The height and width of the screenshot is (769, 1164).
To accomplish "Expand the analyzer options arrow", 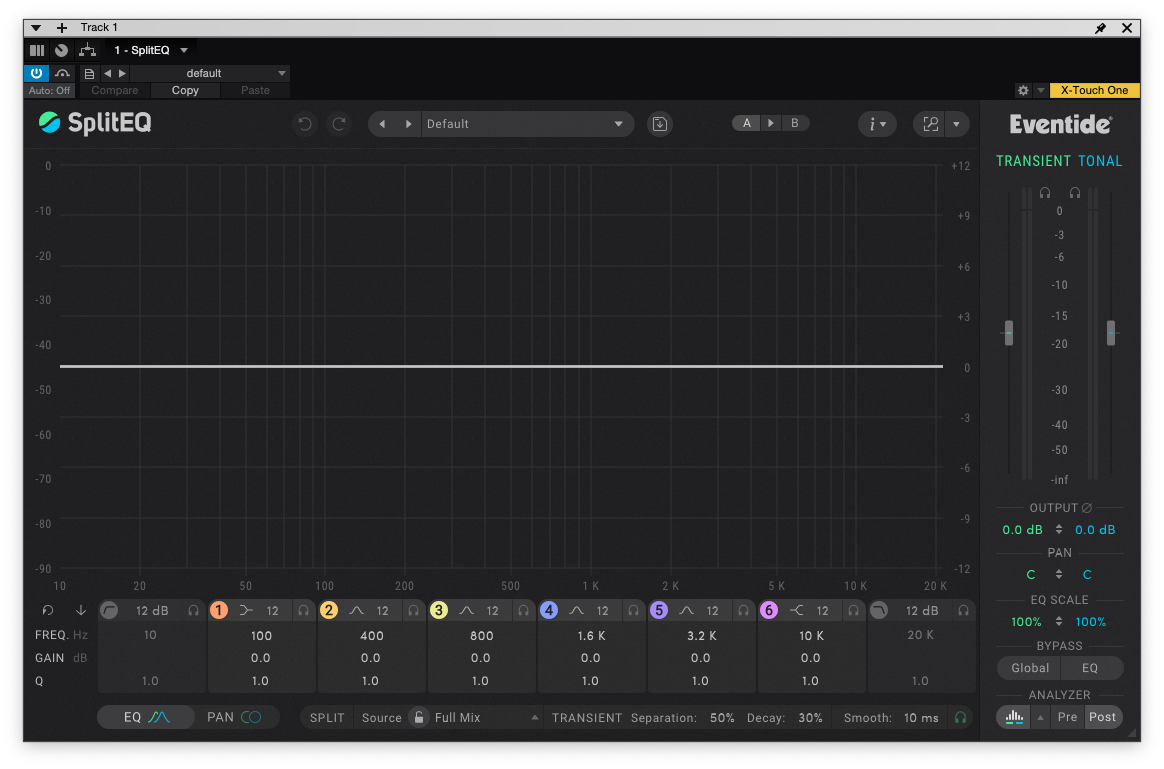I will [1041, 717].
